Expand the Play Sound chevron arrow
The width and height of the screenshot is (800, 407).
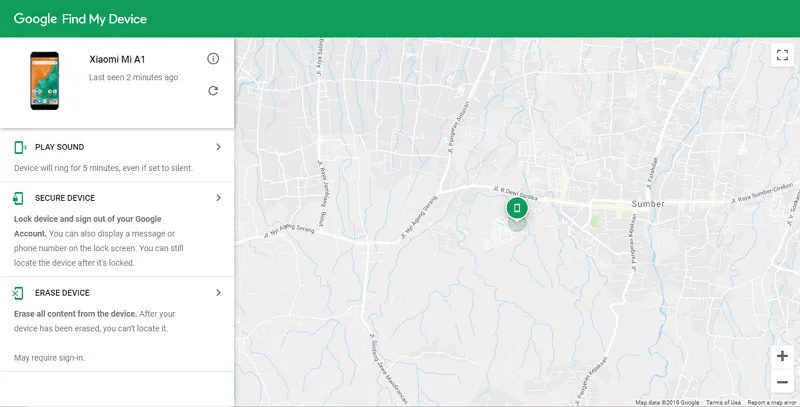pos(218,147)
